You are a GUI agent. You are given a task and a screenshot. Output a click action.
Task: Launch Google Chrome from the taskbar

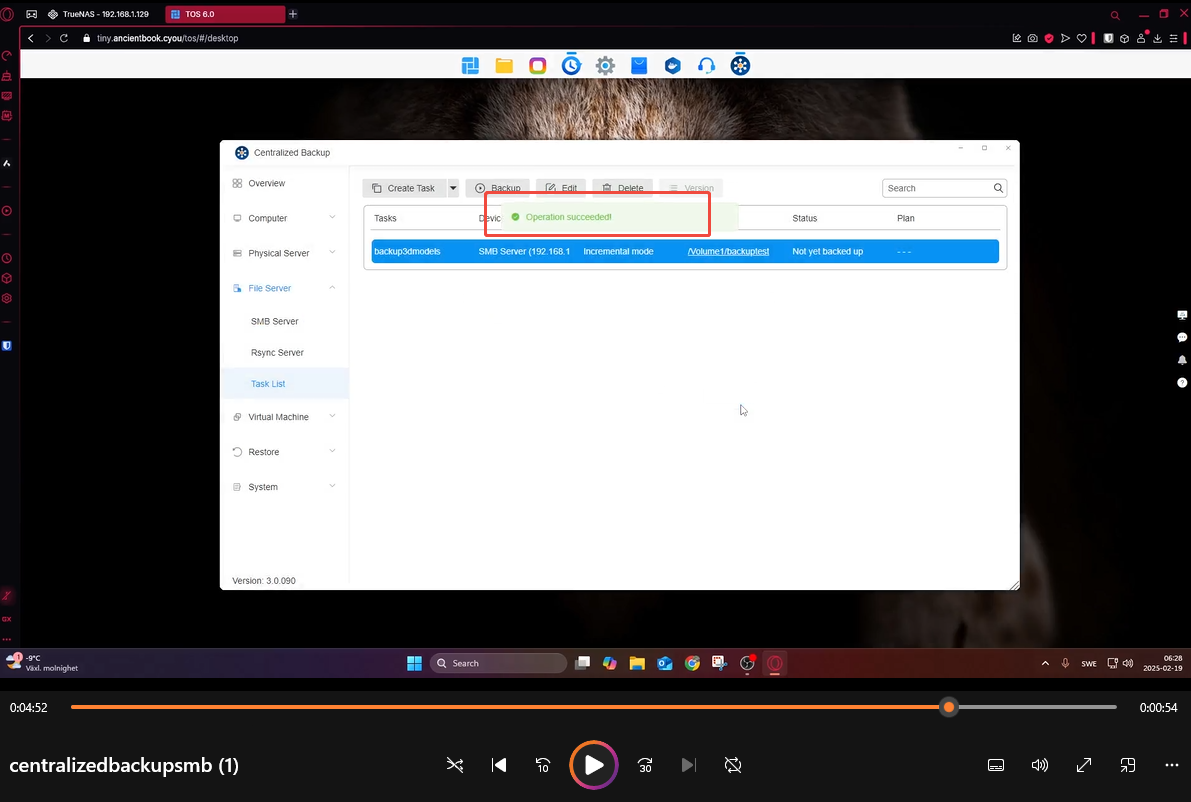[x=692, y=663]
